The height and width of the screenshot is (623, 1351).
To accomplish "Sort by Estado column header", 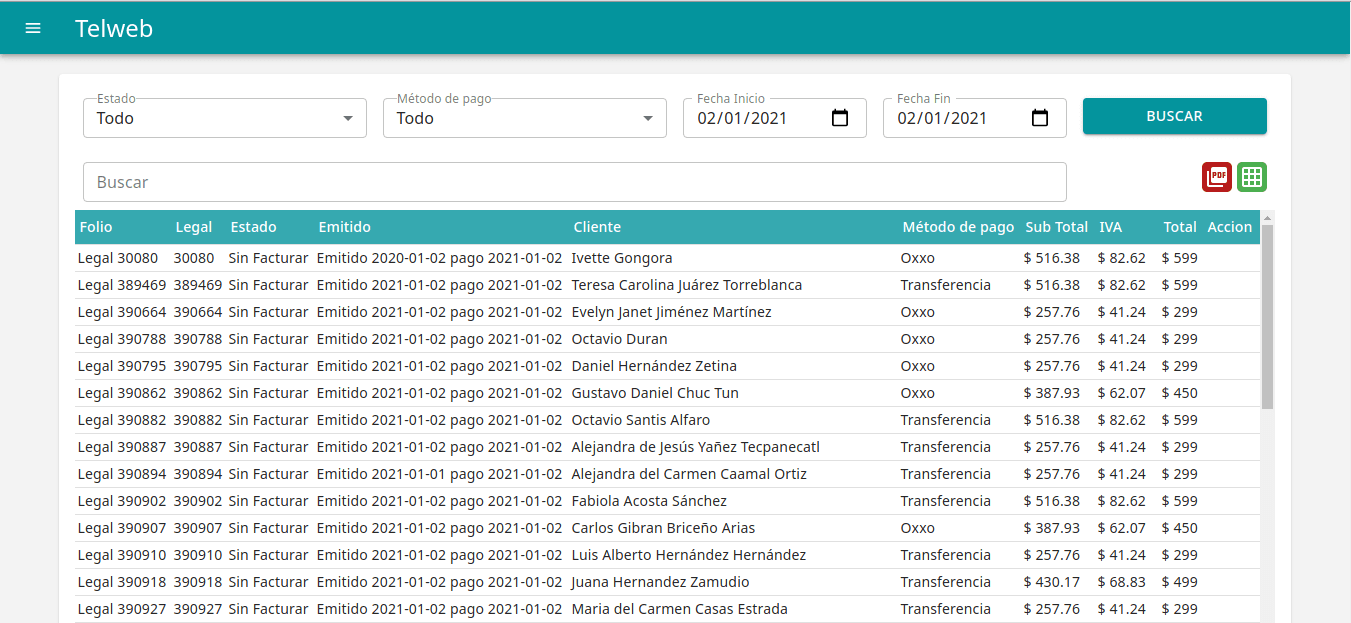I will tap(253, 227).
